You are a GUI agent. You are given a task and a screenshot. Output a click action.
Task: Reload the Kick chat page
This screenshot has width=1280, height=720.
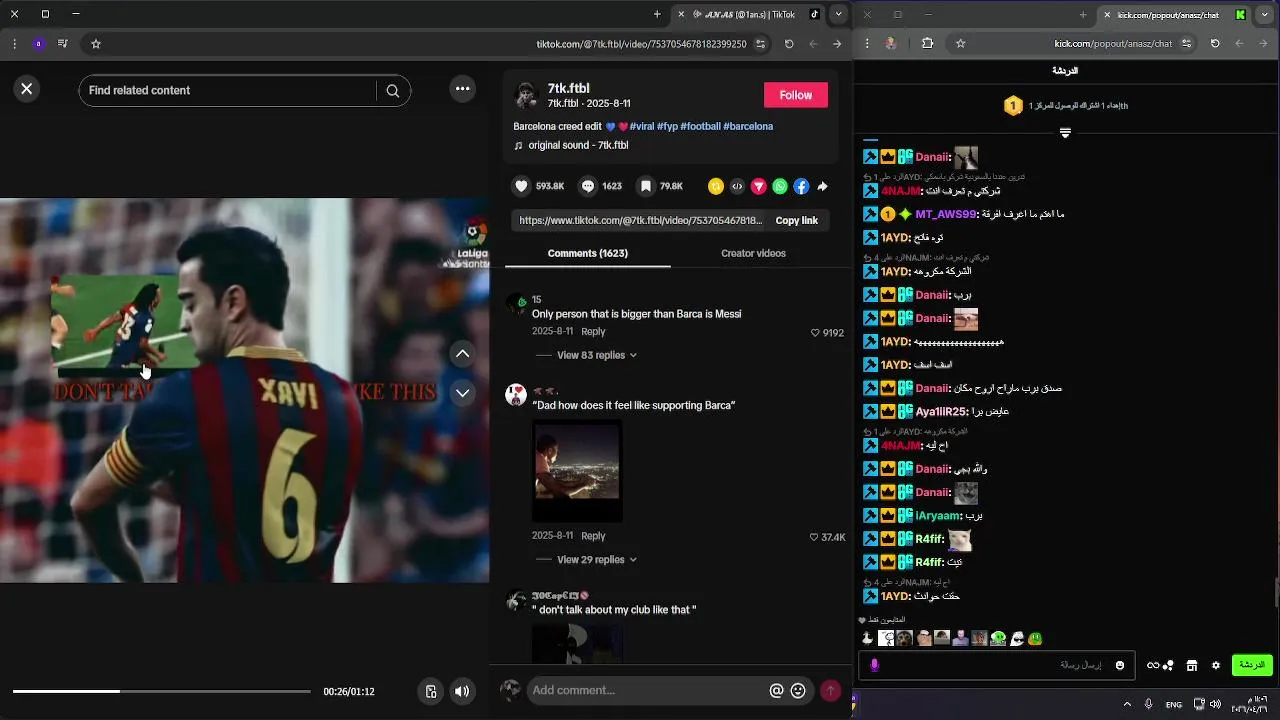[1215, 44]
